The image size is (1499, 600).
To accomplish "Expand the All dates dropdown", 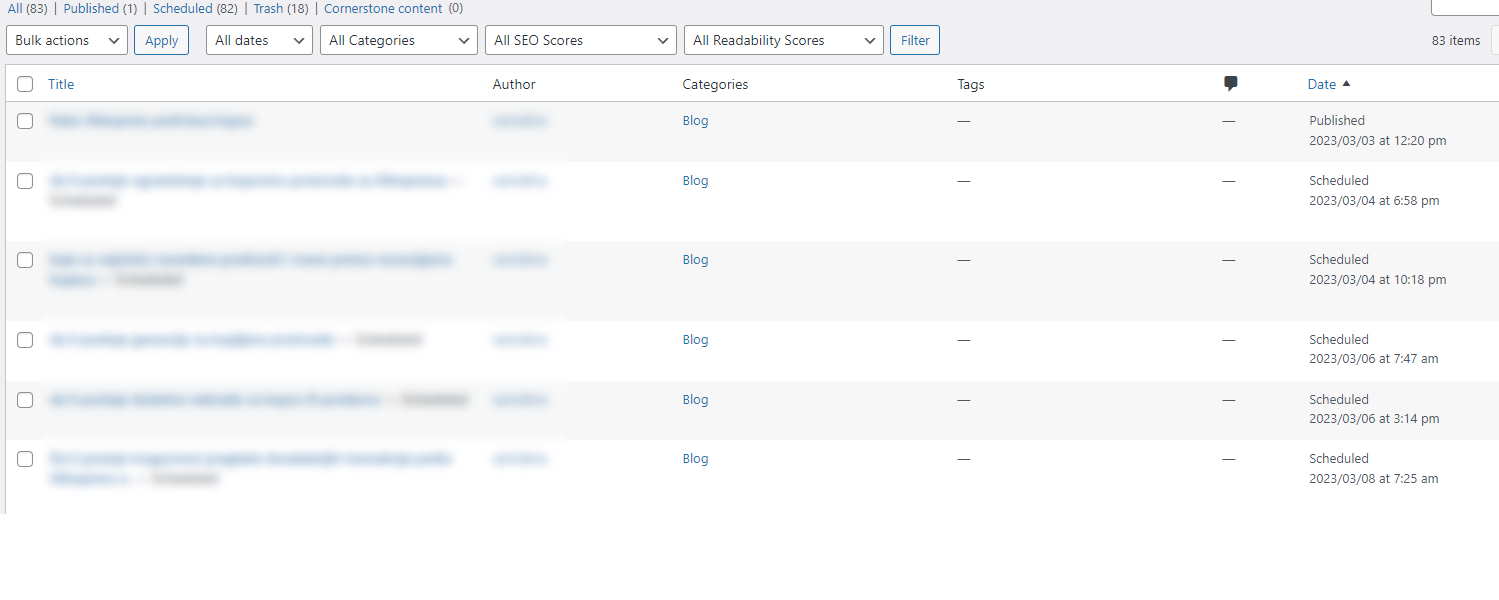I will pyautogui.click(x=259, y=40).
